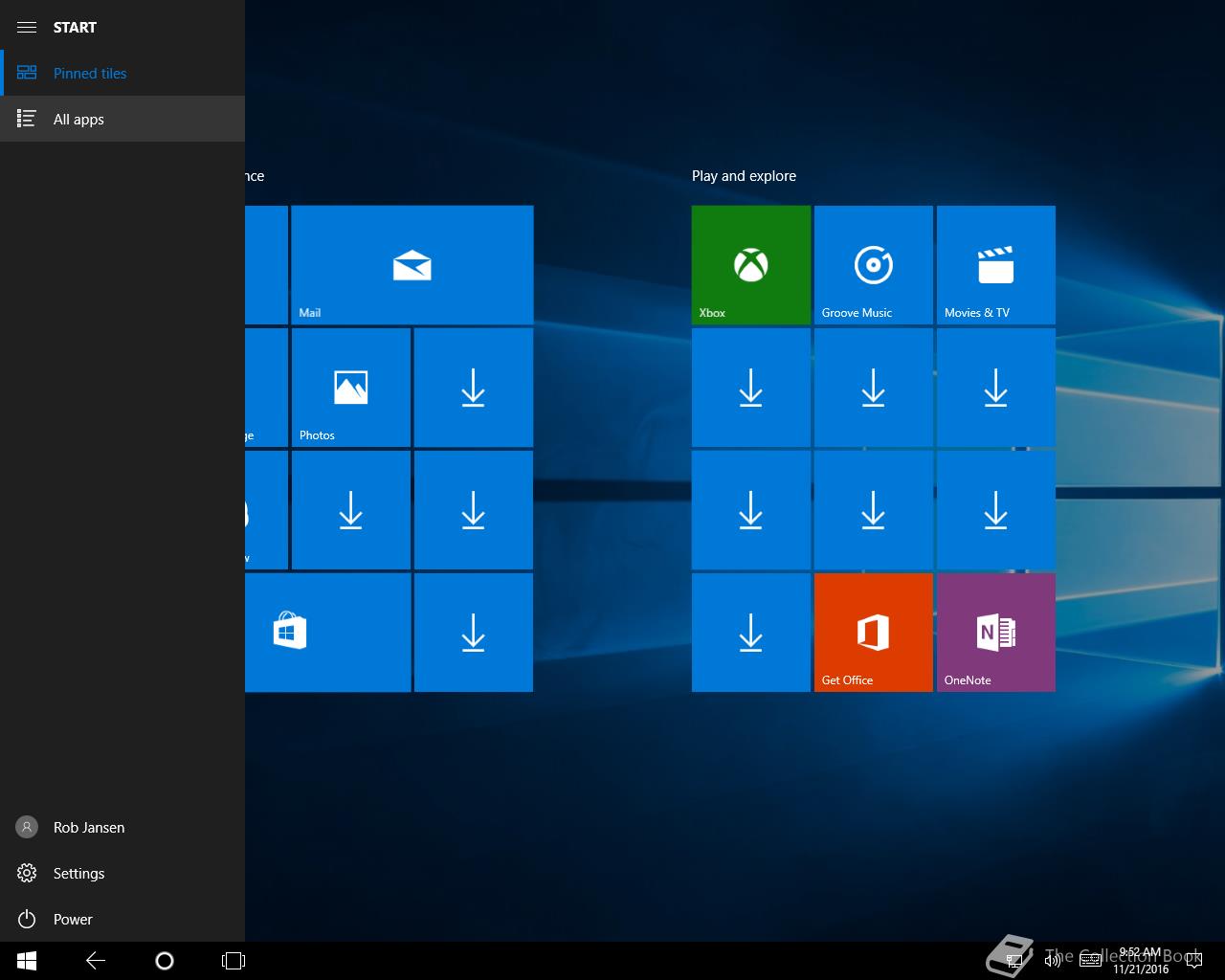Switch to Pinned tiles view

pyautogui.click(x=122, y=73)
